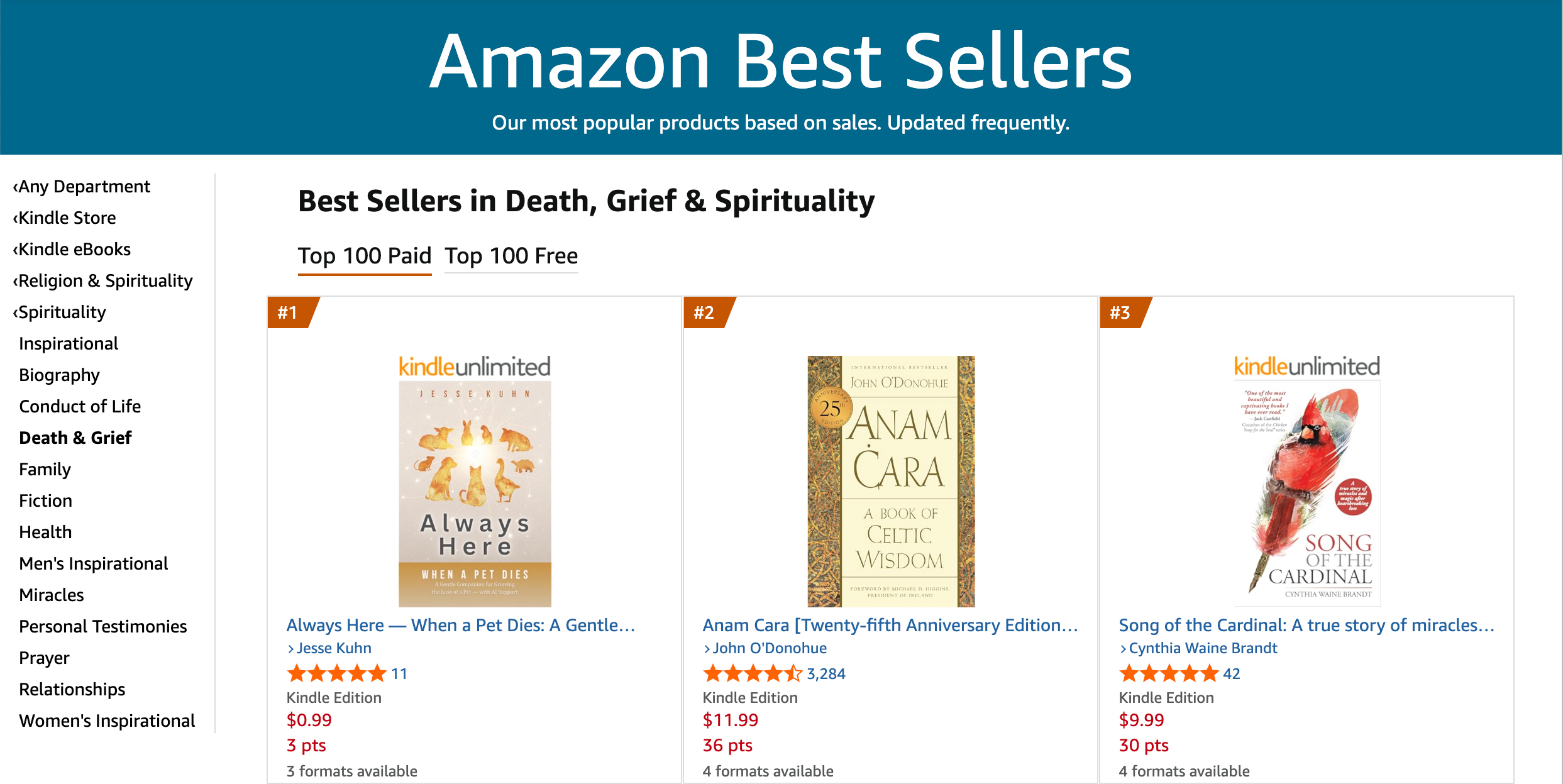Open Song of the Cardinal cover image
The height and width of the screenshot is (784, 1563).
coord(1307,482)
